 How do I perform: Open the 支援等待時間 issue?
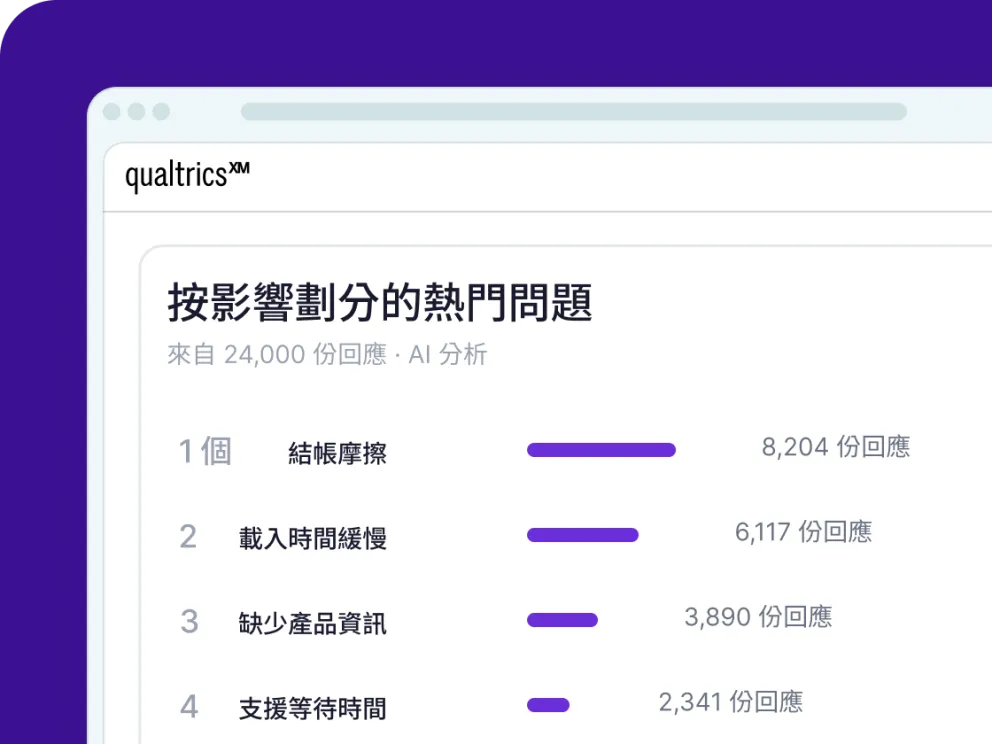coord(313,709)
